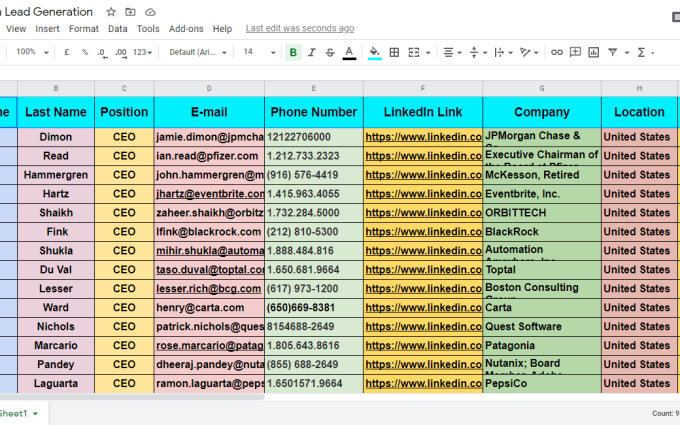
Task: Select the cell 'Hammergren'
Action: (56, 175)
